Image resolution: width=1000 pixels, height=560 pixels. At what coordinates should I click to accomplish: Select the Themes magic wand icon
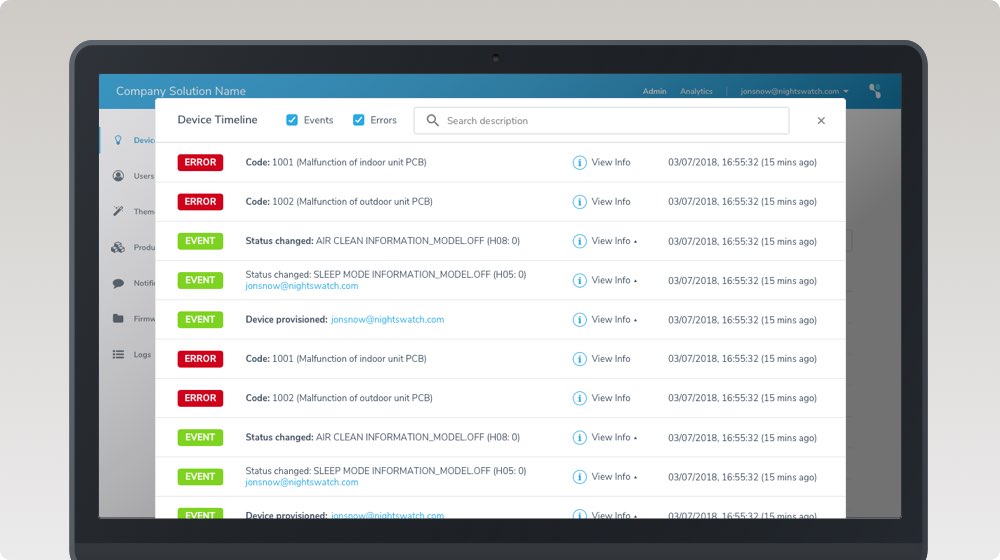pos(118,211)
